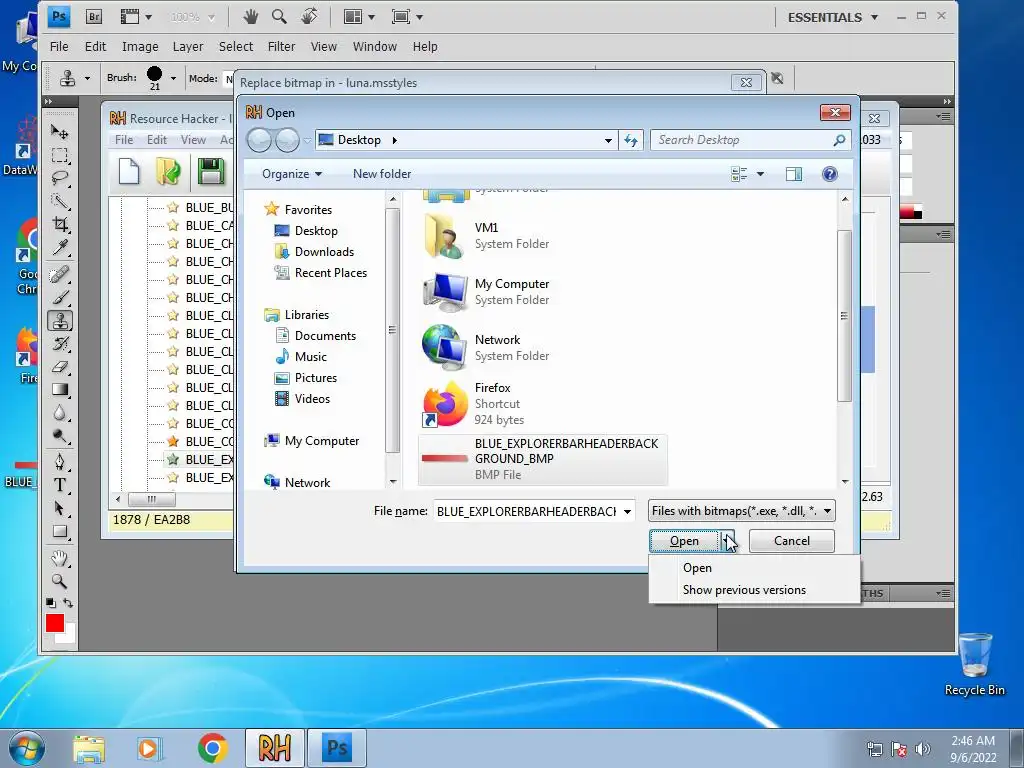Select the History Brush tool
The height and width of the screenshot is (768, 1024).
pos(59,344)
